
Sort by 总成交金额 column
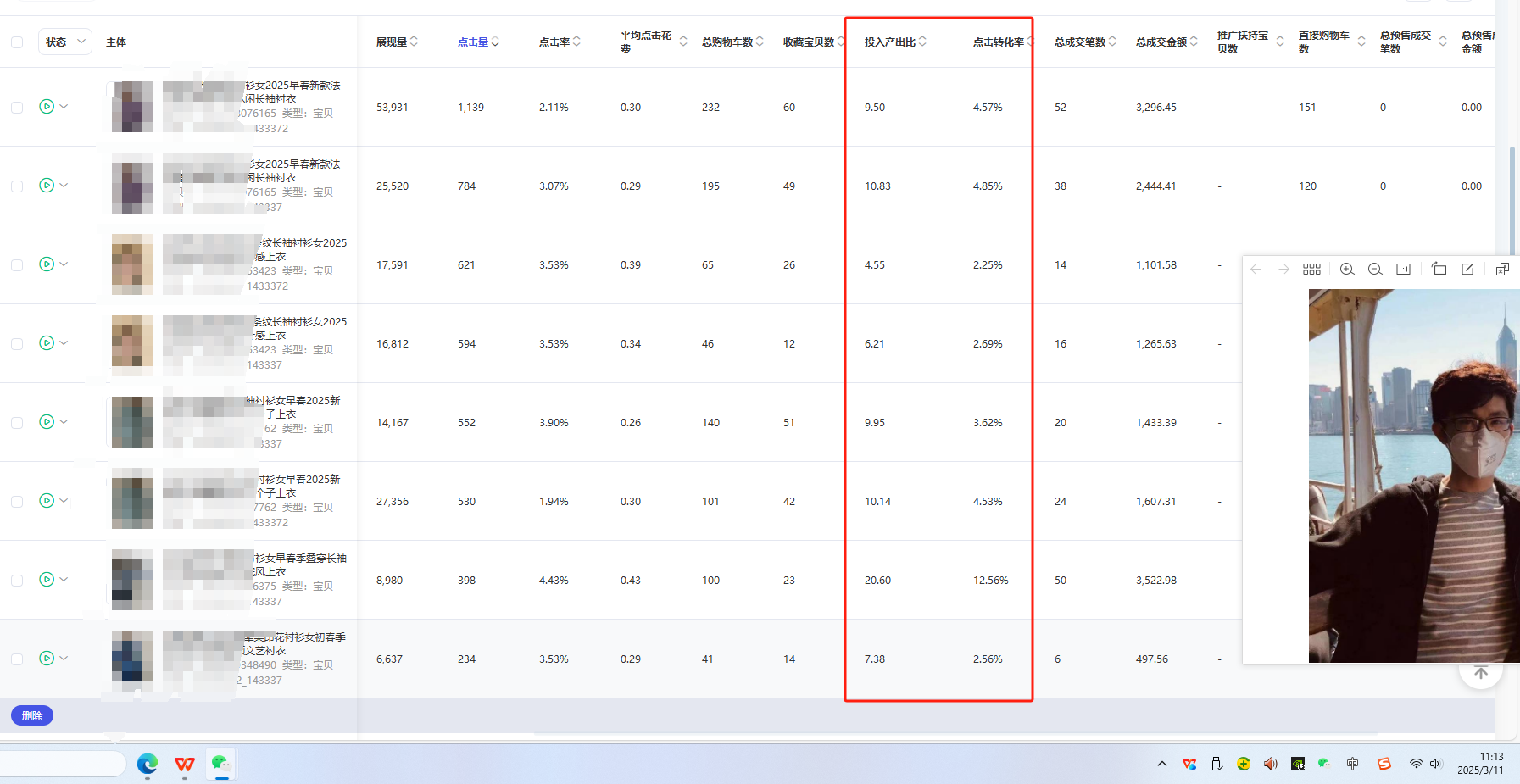click(1194, 42)
